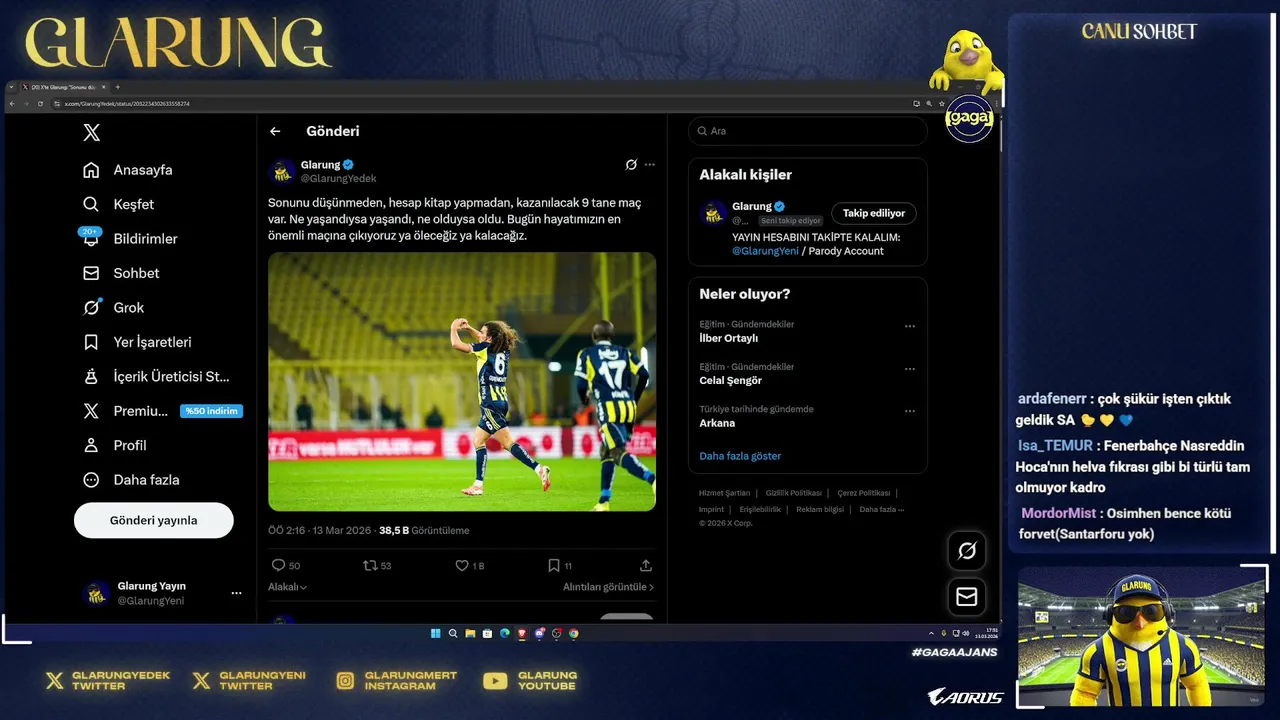This screenshot has width=1280, height=720.
Task: Click the %50 indirim badge
Action: 211,411
